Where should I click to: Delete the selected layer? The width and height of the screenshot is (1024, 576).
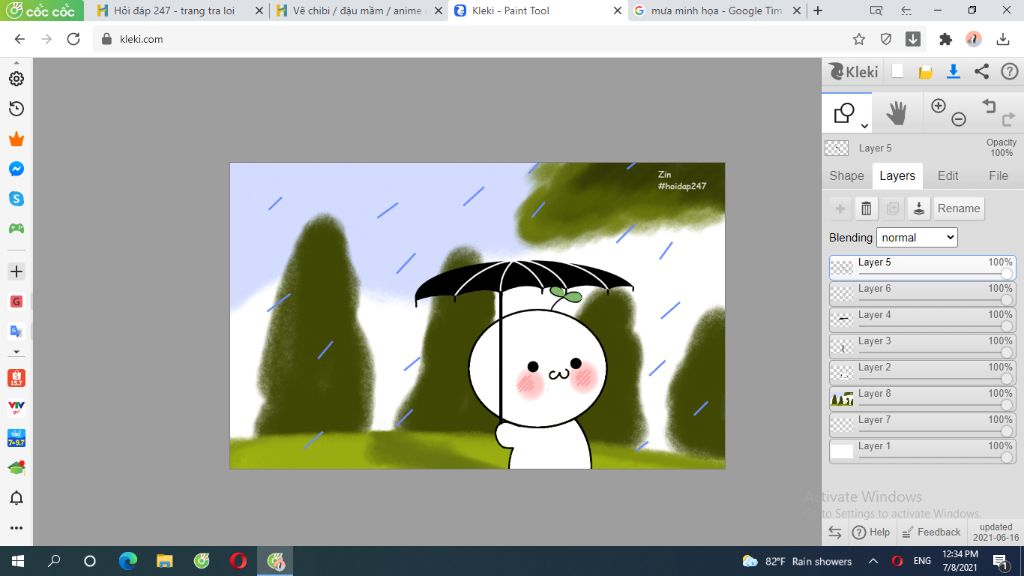(x=866, y=208)
